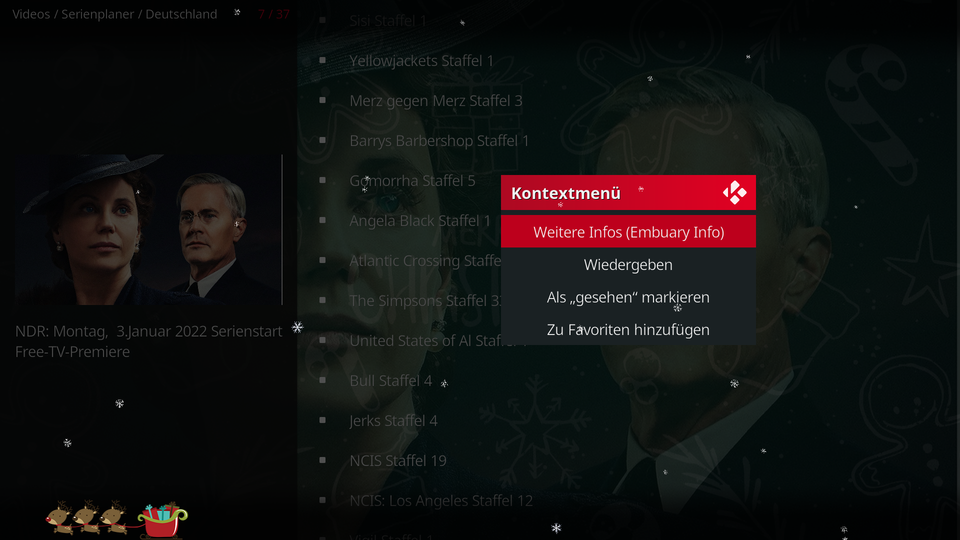The width and height of the screenshot is (960, 540).
Task: Select Merz gegen Merz Staffel 3
Action: (x=436, y=100)
